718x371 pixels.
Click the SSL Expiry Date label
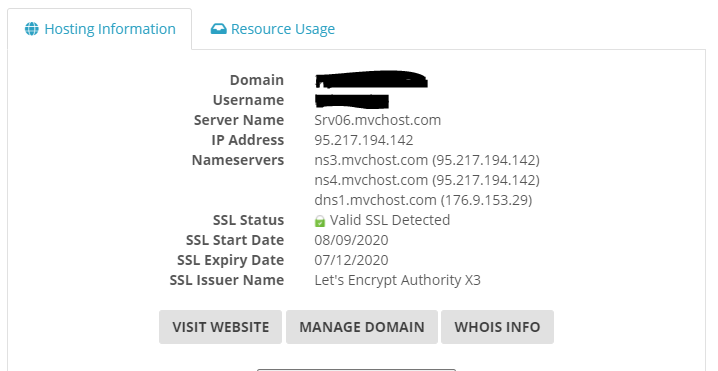pos(230,260)
